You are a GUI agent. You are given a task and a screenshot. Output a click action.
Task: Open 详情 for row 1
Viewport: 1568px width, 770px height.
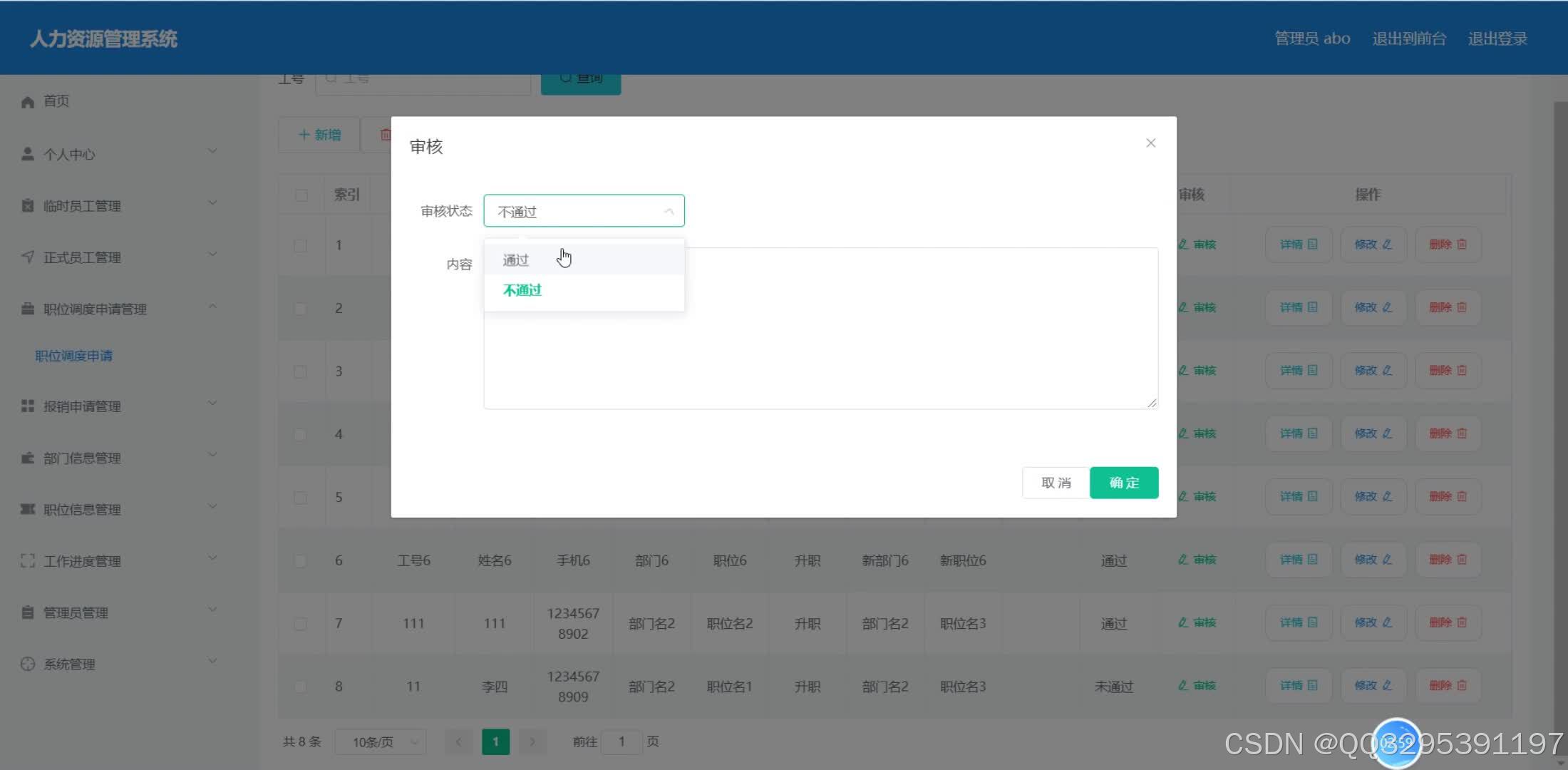coord(1299,245)
